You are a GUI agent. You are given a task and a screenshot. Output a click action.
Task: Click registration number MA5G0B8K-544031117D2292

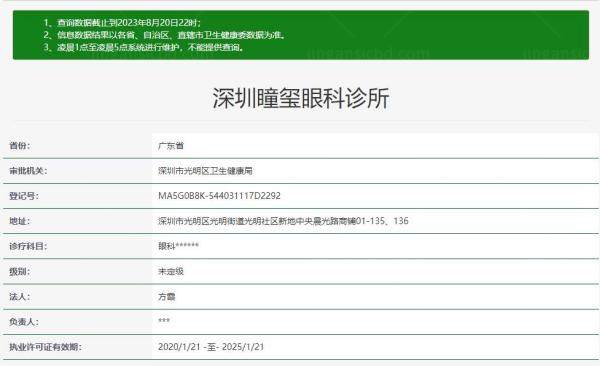coord(219,196)
